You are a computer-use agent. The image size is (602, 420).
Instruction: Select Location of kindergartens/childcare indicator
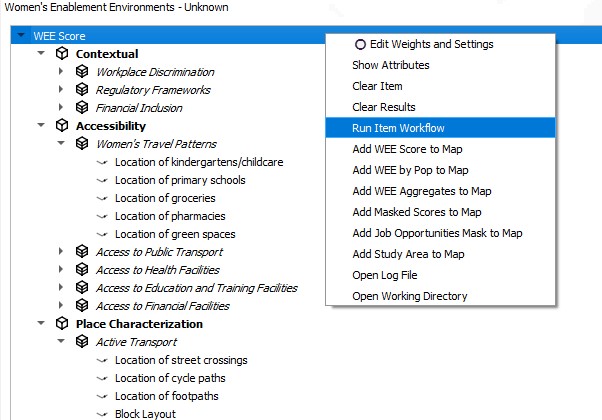point(199,162)
